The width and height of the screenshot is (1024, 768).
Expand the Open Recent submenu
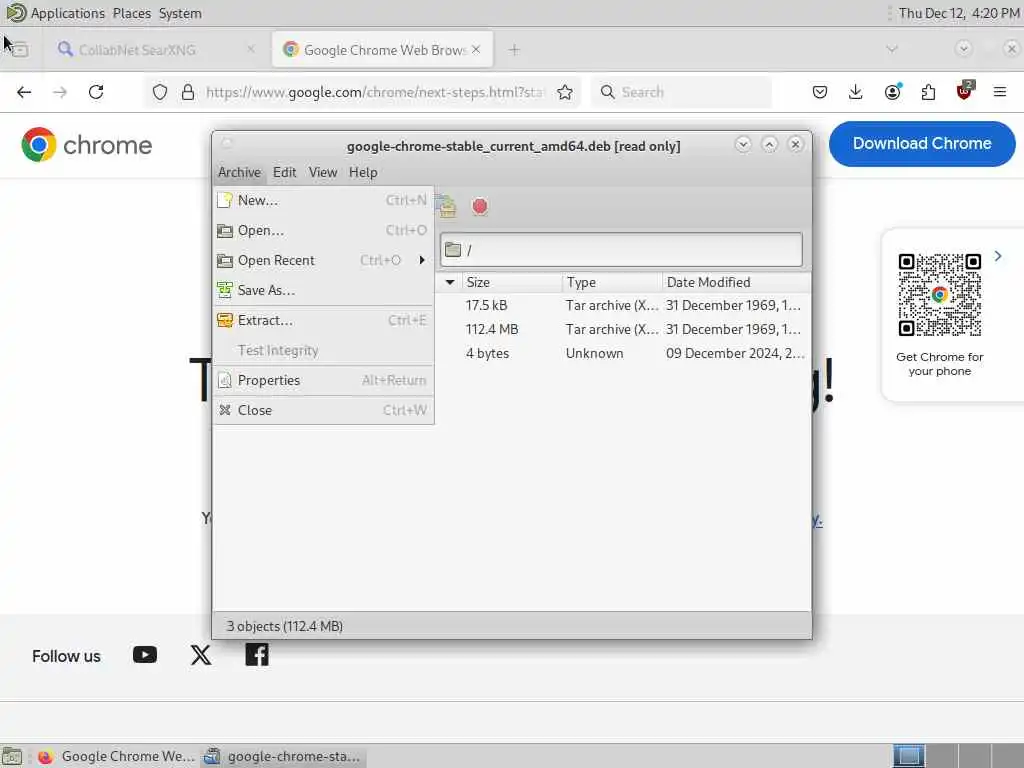323,261
